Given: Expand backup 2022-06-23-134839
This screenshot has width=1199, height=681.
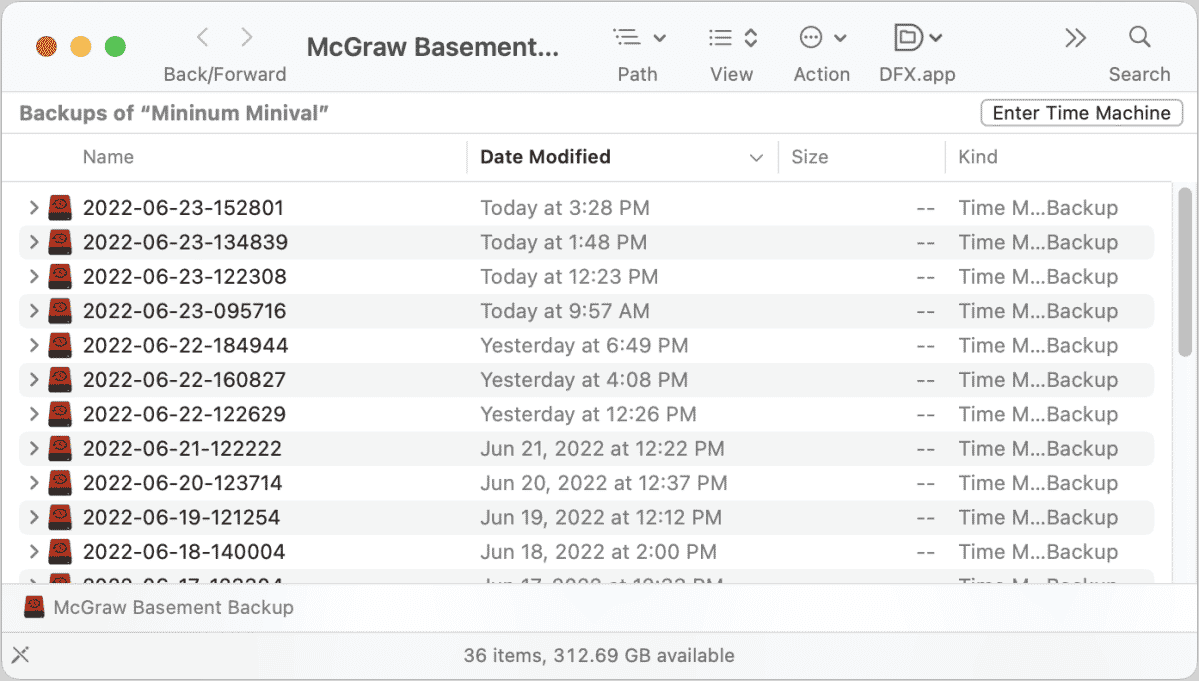Looking at the screenshot, I should point(34,242).
